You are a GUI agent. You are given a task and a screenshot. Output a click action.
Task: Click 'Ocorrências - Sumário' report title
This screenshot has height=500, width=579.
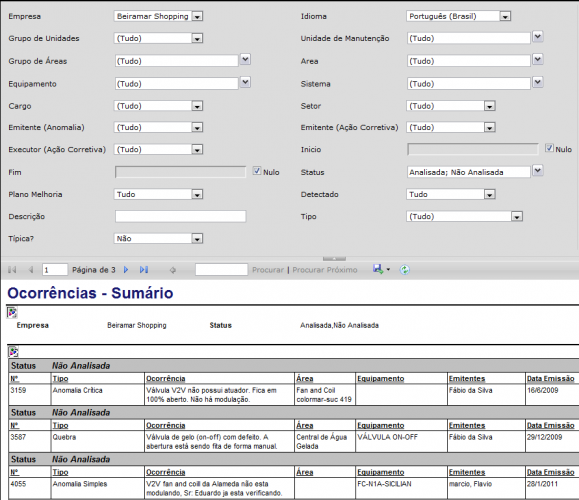90,293
